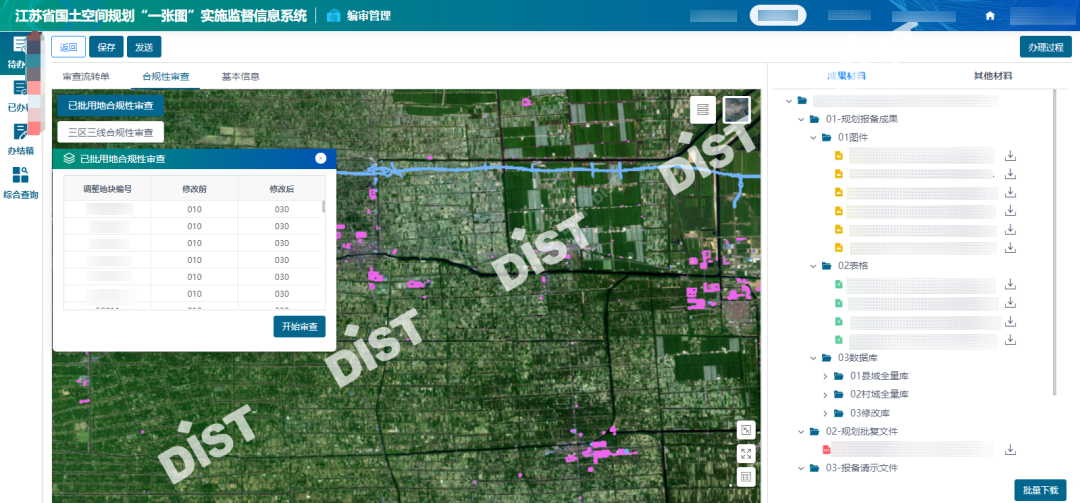Viewport: 1080px width, 503px height.
Task: Open the 办理过程 button
Action: click(1046, 47)
